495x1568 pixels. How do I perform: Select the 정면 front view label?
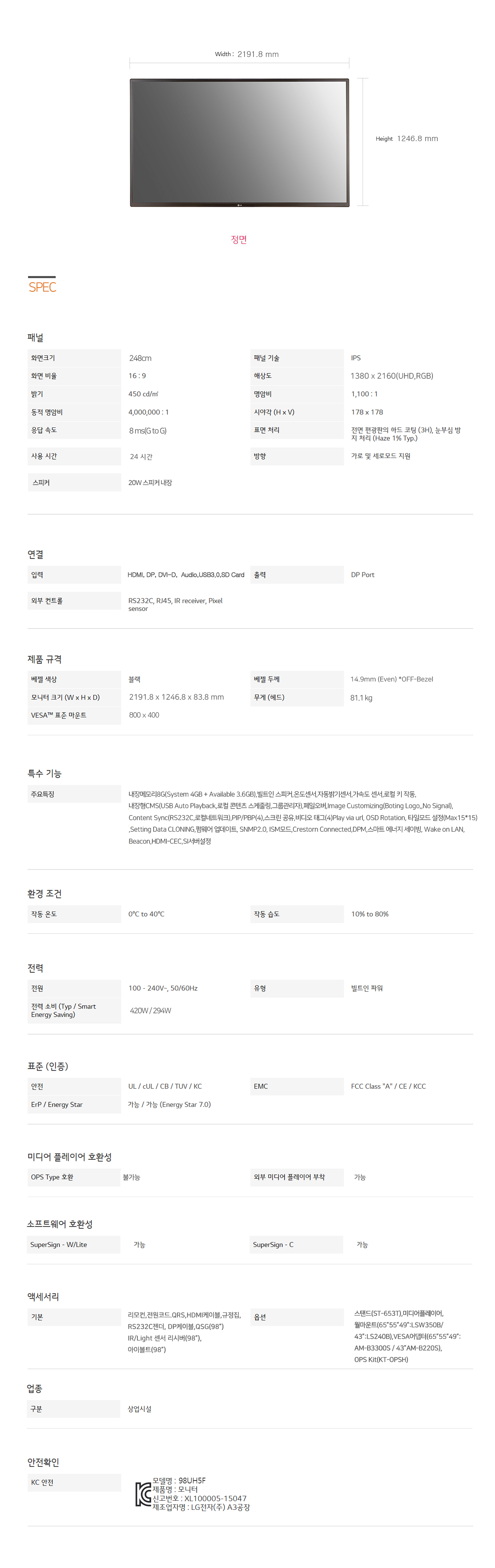point(239,239)
